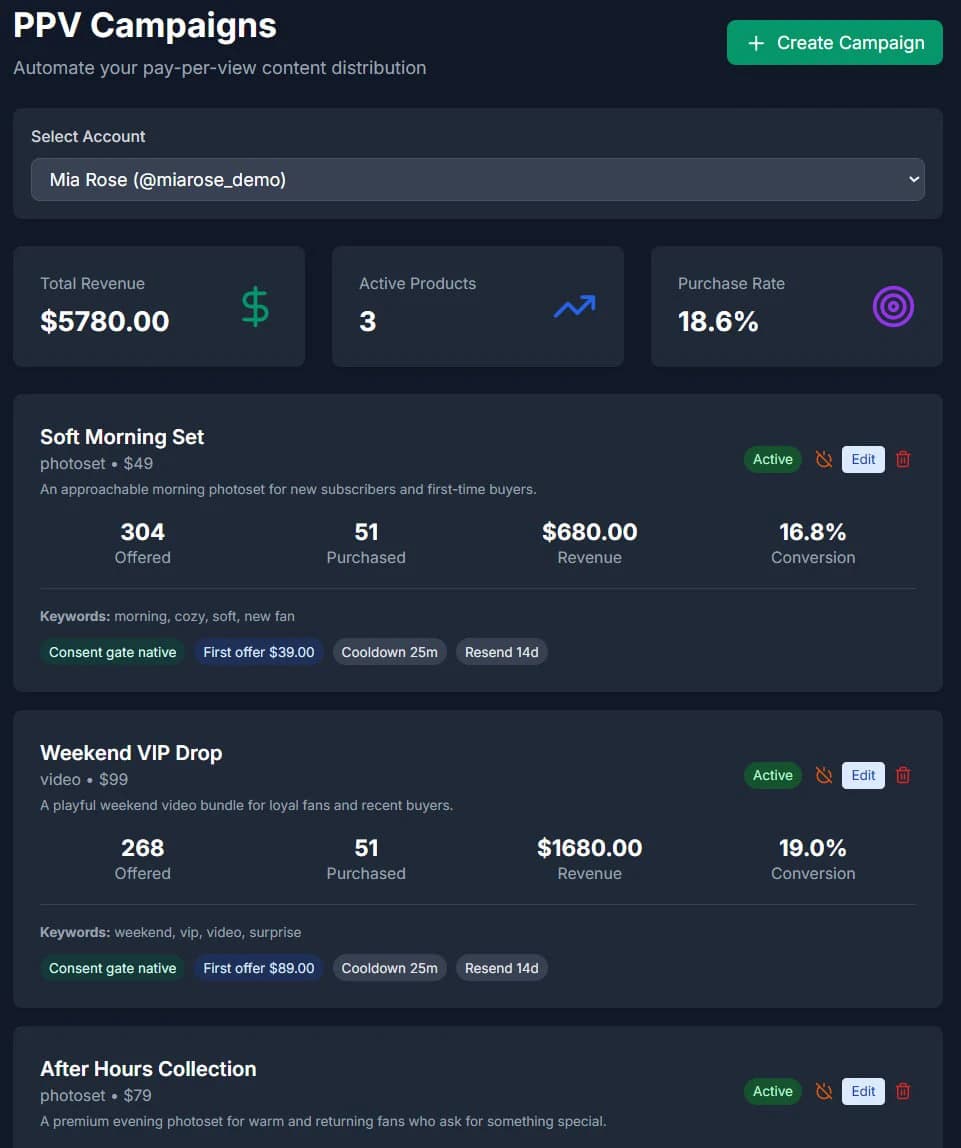Deactivate the Weekend VIP Drop campaign
The image size is (961, 1148).
(824, 775)
